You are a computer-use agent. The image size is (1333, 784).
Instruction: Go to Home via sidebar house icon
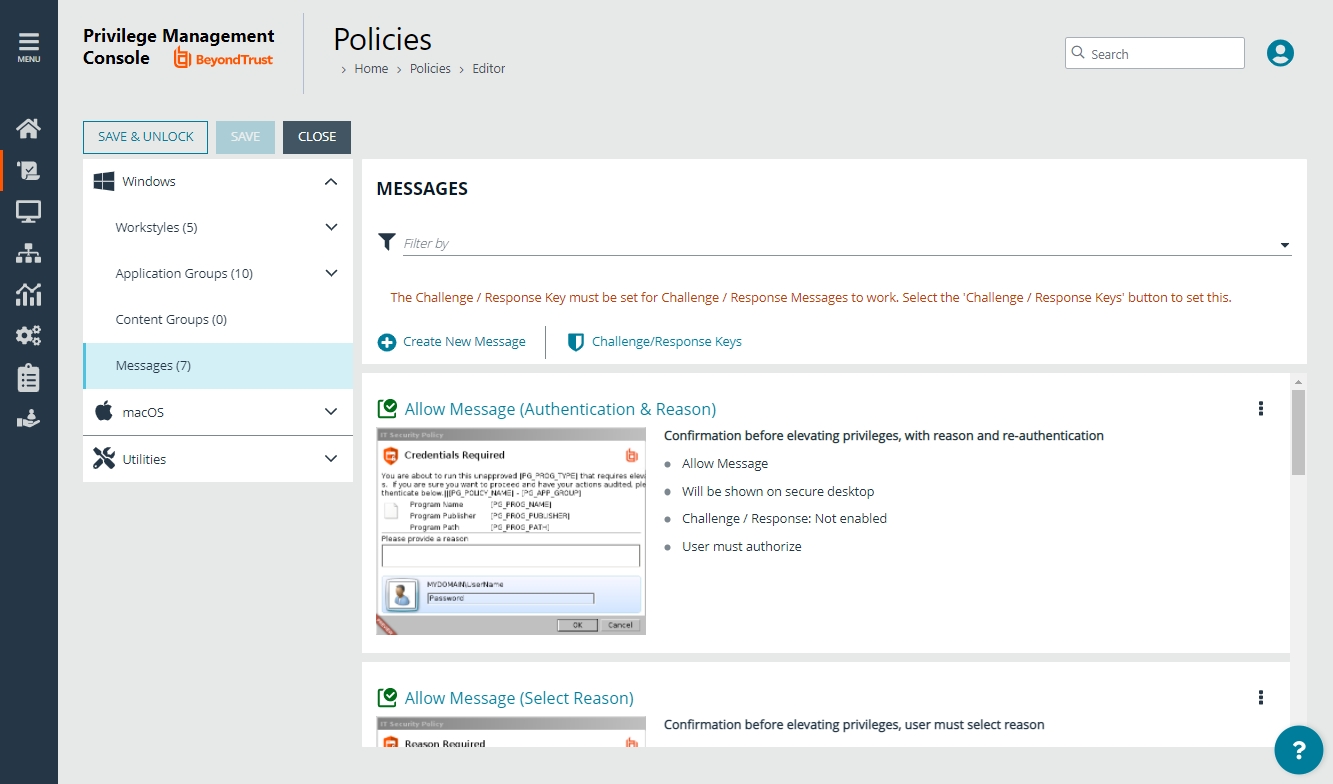pyautogui.click(x=28, y=128)
